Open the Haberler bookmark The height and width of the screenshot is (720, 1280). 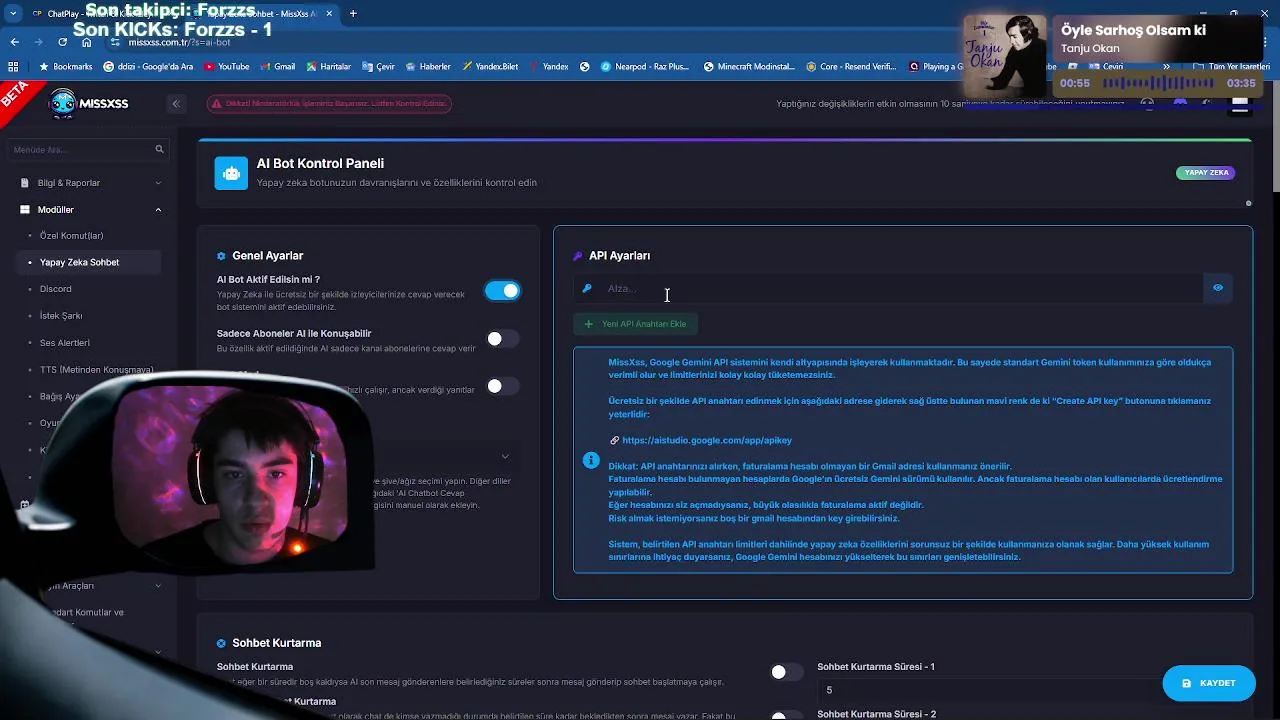click(428, 67)
